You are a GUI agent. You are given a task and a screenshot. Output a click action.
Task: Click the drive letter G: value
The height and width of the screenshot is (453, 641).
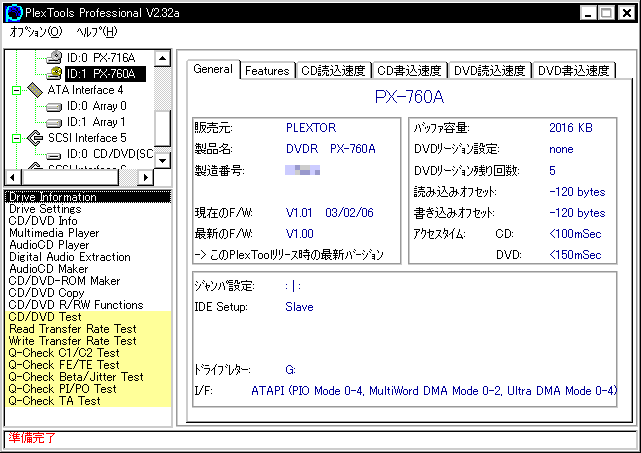pos(290,370)
